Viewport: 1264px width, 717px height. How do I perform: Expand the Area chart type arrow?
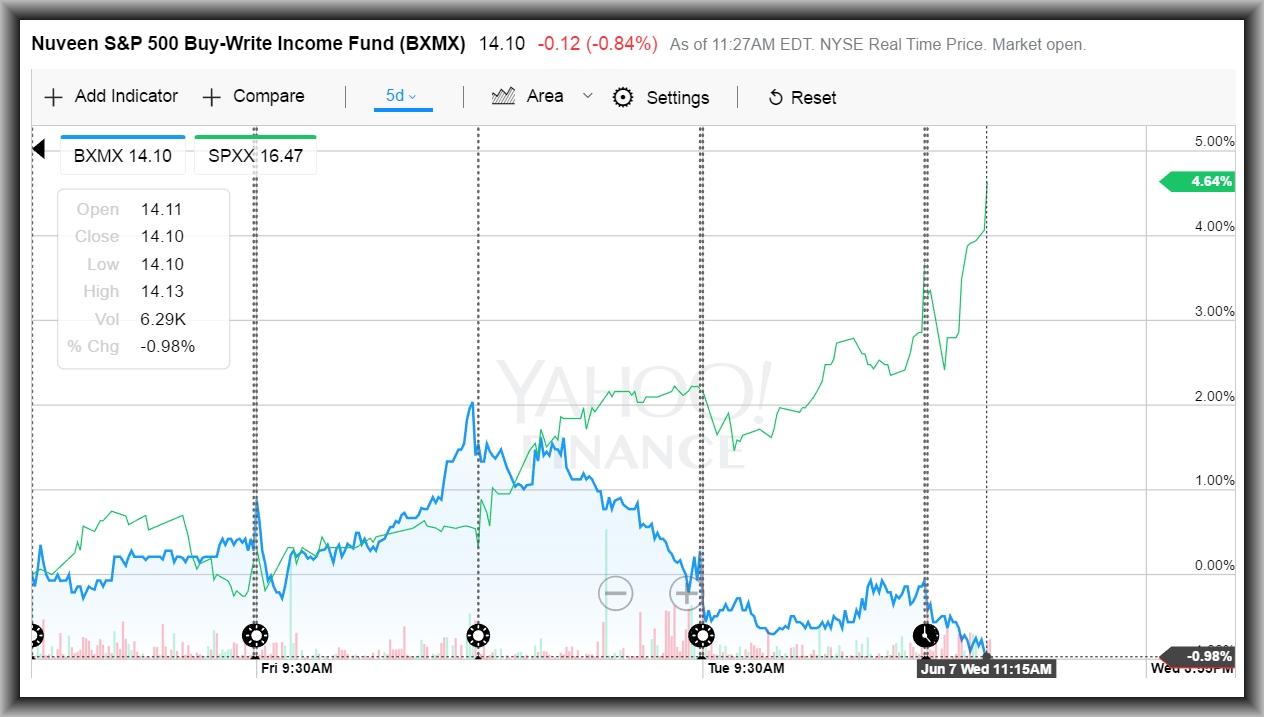(x=588, y=96)
